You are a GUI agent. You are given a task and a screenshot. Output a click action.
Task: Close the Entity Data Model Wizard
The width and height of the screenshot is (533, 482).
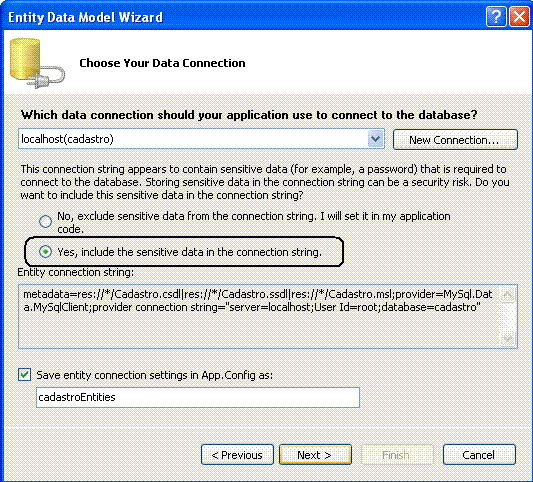click(x=519, y=17)
